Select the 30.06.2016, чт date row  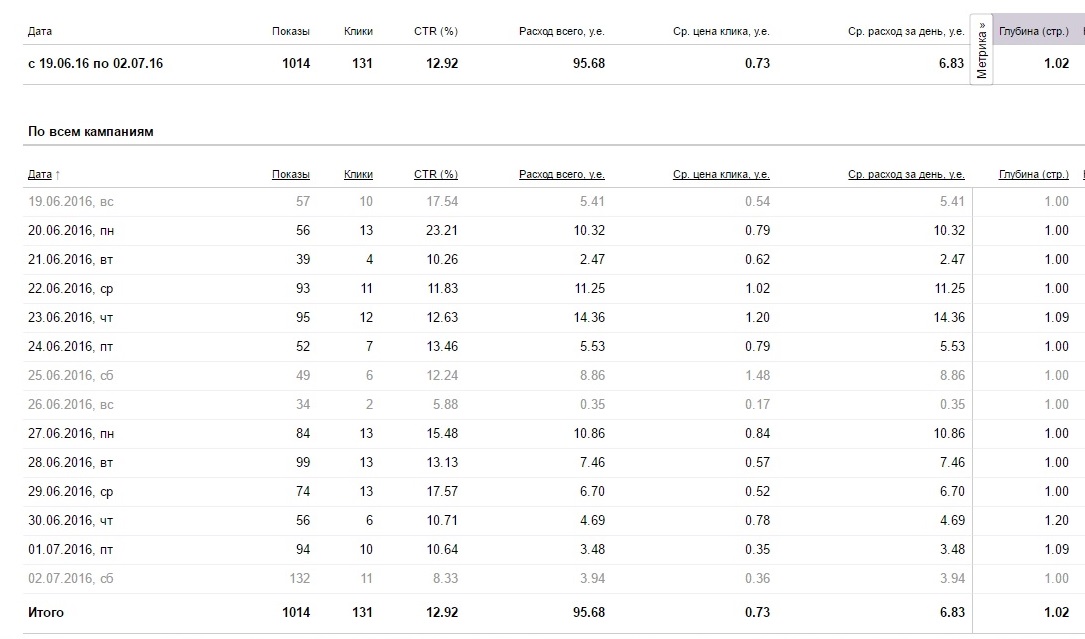[x=71, y=521]
